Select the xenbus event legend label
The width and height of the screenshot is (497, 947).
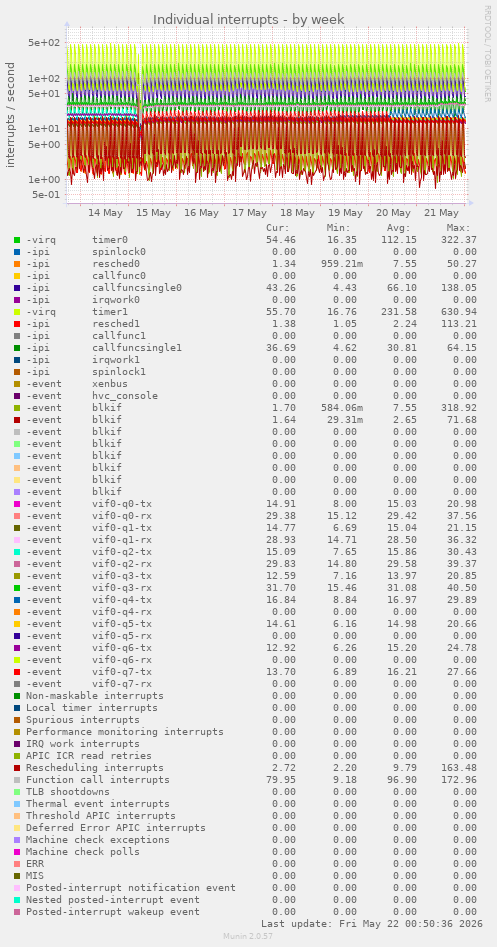click(x=110, y=384)
